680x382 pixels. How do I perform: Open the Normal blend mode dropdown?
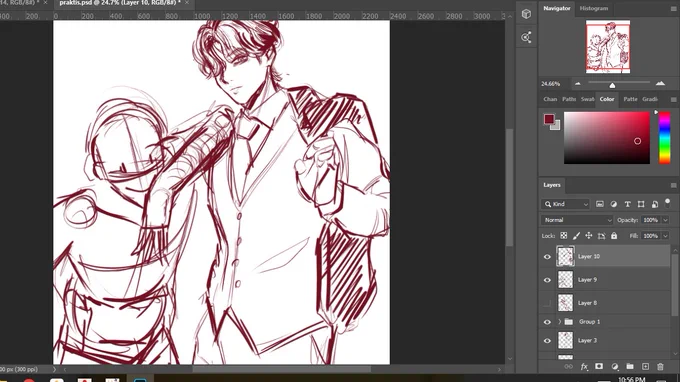tap(577, 220)
